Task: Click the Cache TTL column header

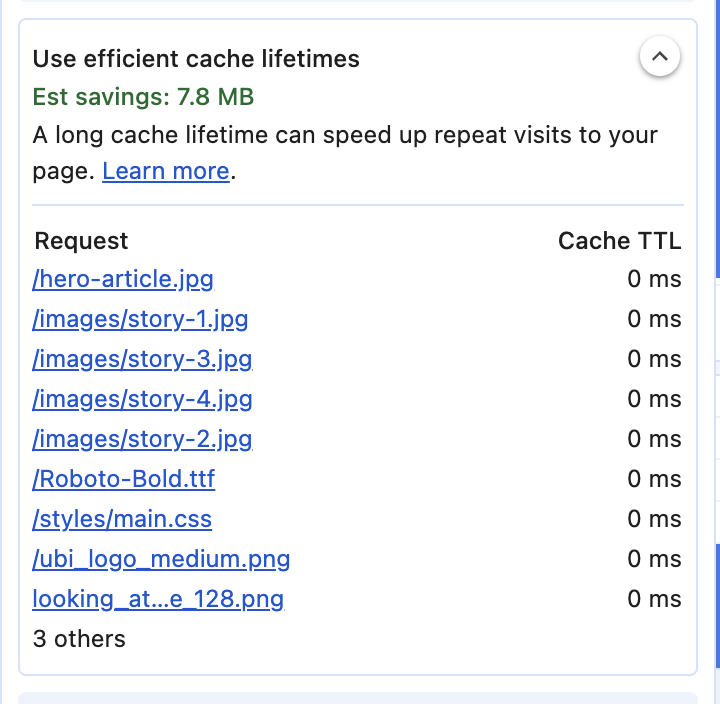Action: [x=619, y=241]
